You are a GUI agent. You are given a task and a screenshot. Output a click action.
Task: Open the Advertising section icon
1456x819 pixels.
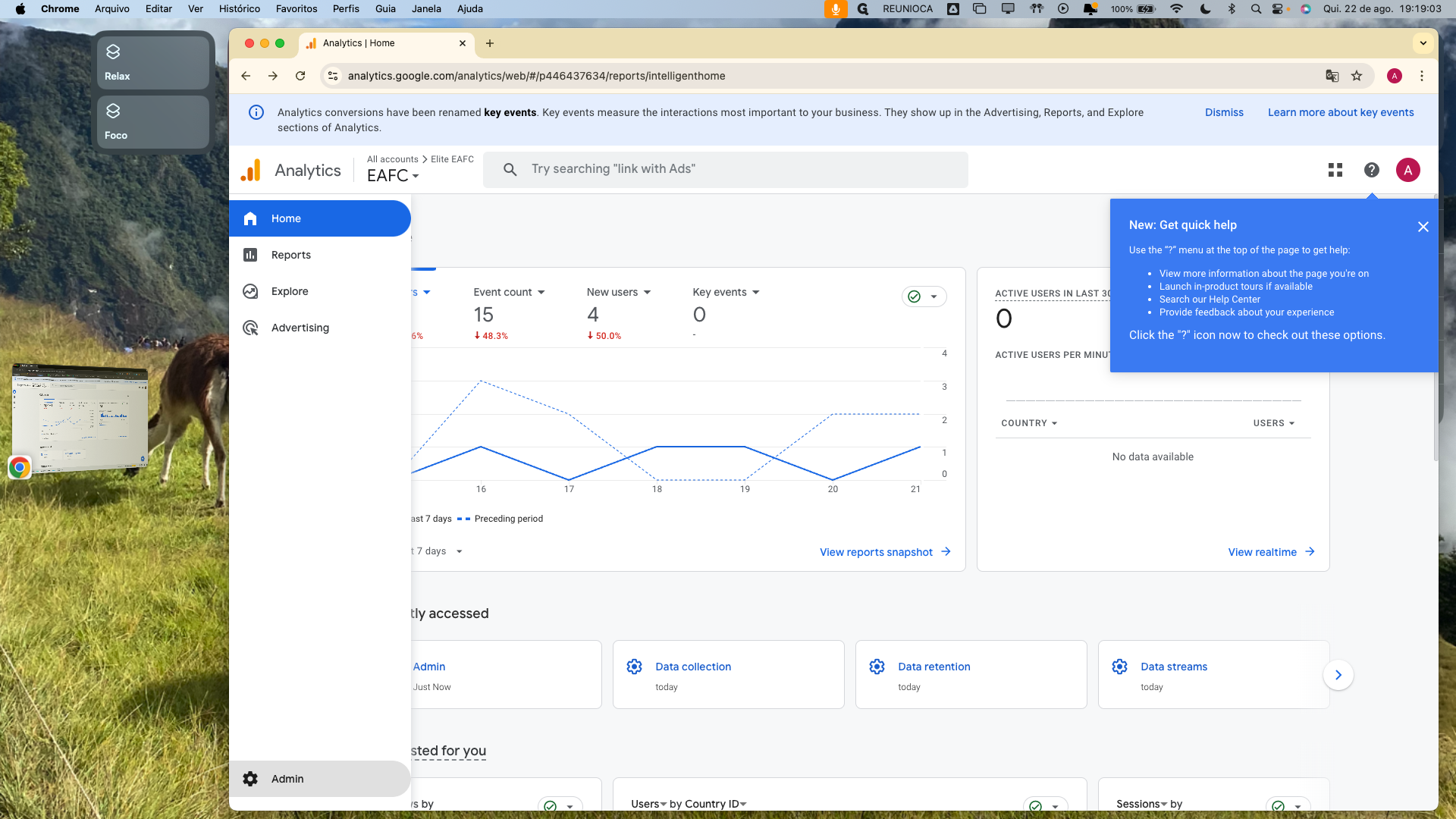(x=250, y=328)
